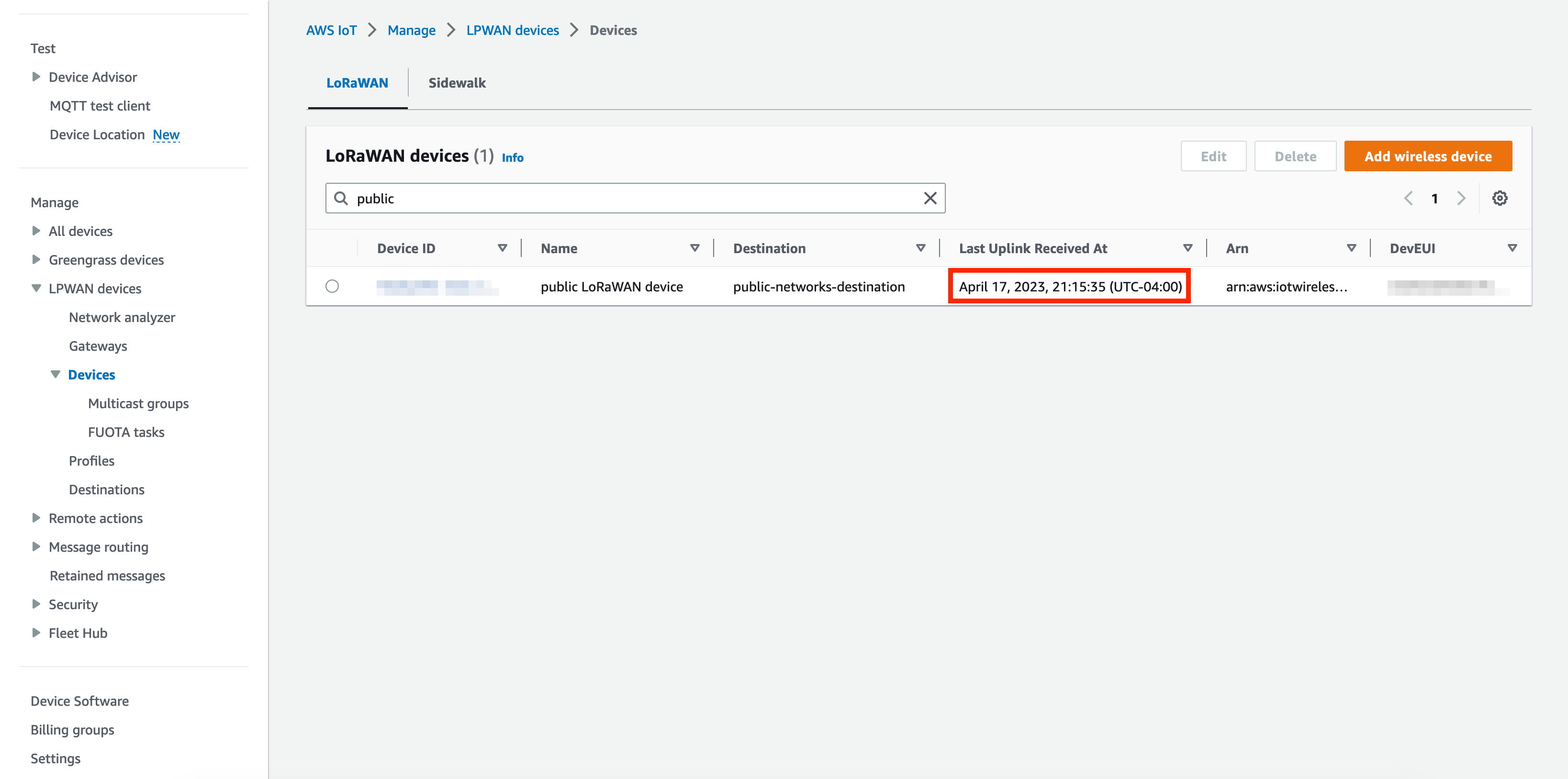The image size is (1568, 779).
Task: Select the public LoRaWAN device radio button
Action: click(x=332, y=286)
